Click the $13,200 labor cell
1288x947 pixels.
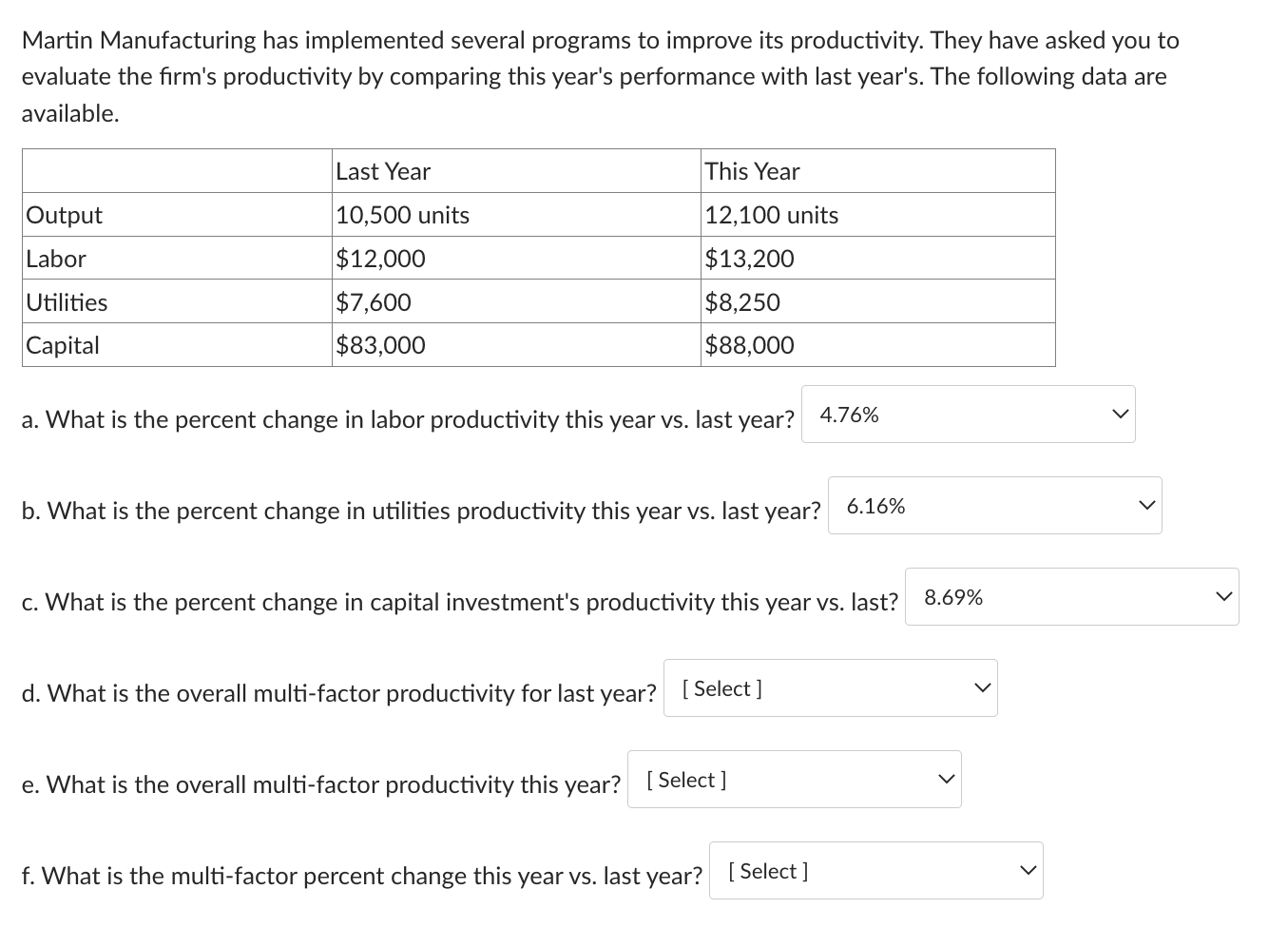coord(877,259)
